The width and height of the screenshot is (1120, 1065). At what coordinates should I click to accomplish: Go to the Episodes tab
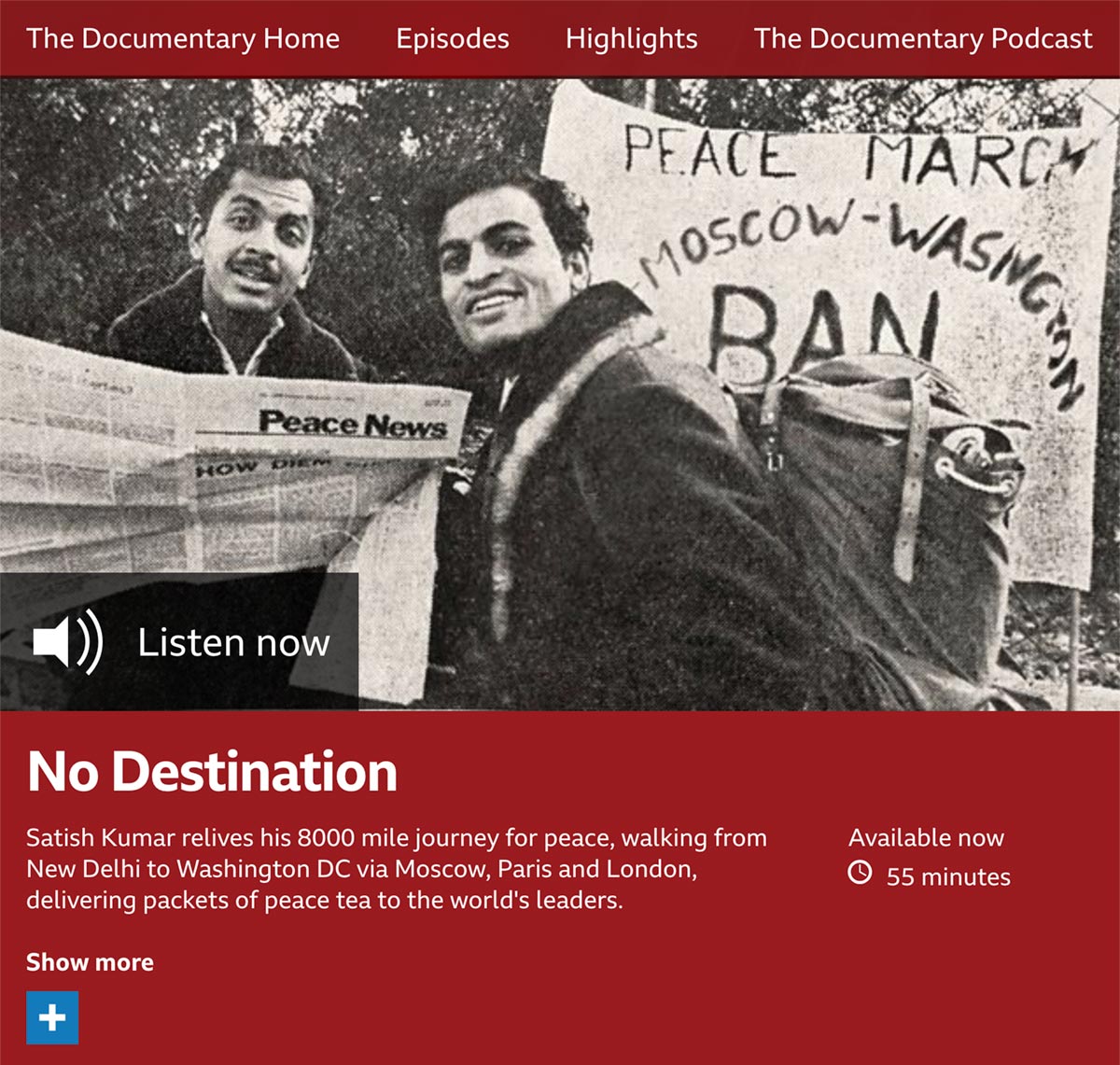point(453,38)
